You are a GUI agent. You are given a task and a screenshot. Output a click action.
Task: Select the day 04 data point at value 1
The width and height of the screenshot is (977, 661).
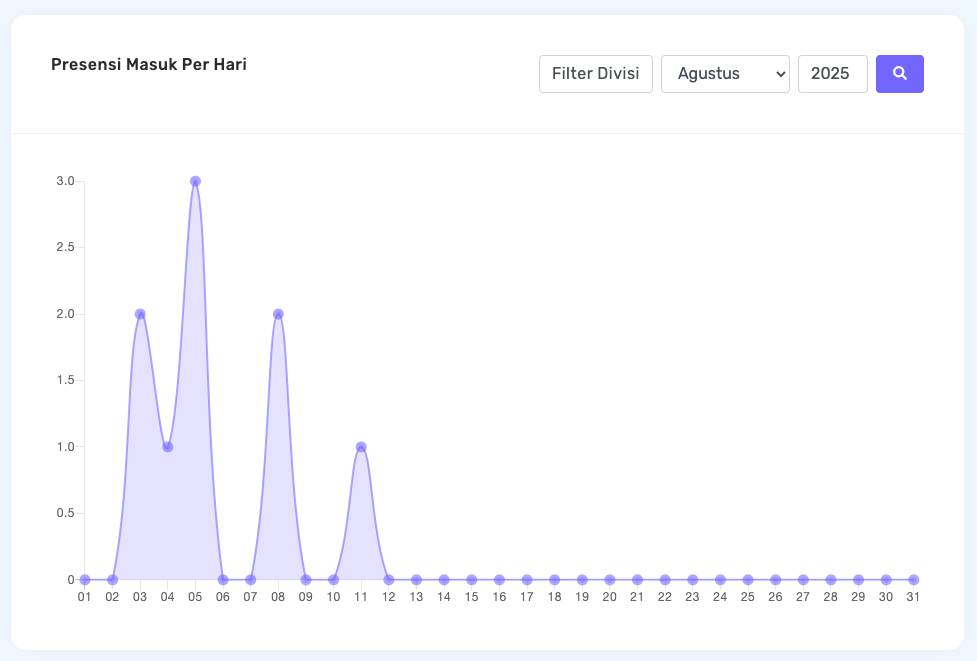click(168, 447)
